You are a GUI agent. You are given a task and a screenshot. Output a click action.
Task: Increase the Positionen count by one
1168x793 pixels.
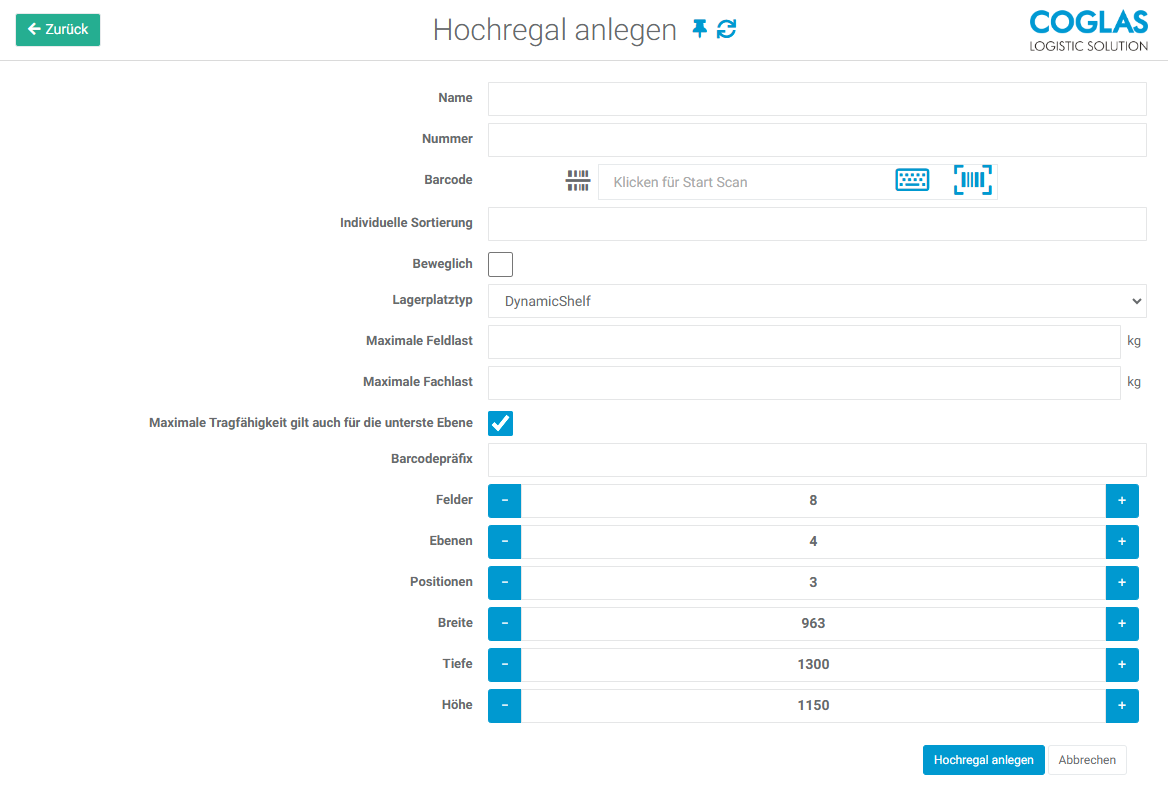1121,582
